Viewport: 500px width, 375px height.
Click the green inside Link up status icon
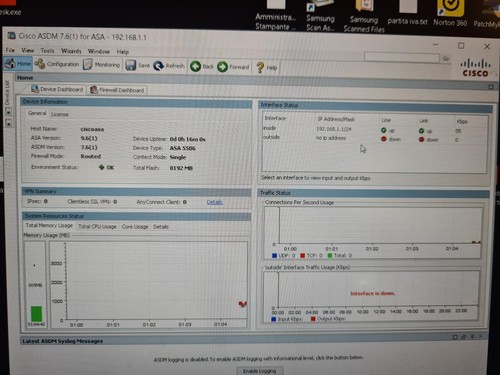pyautogui.click(x=421, y=131)
